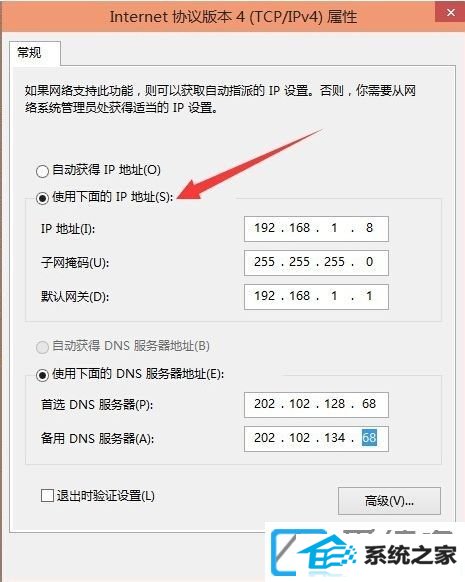The height and width of the screenshot is (582, 465).
Task: Click the 系统之家 logo watermark
Action: [x=366, y=553]
